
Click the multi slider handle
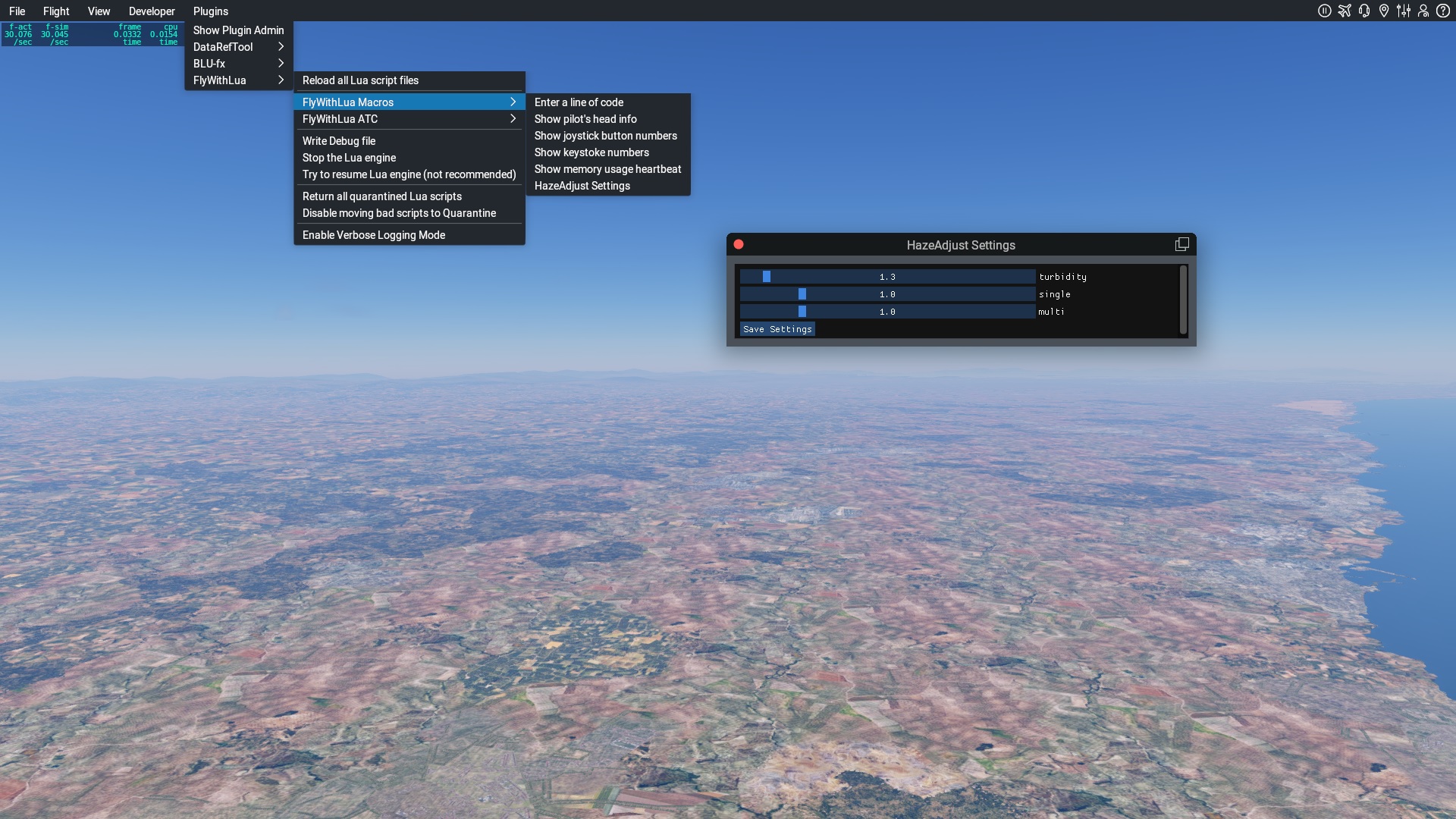[802, 312]
